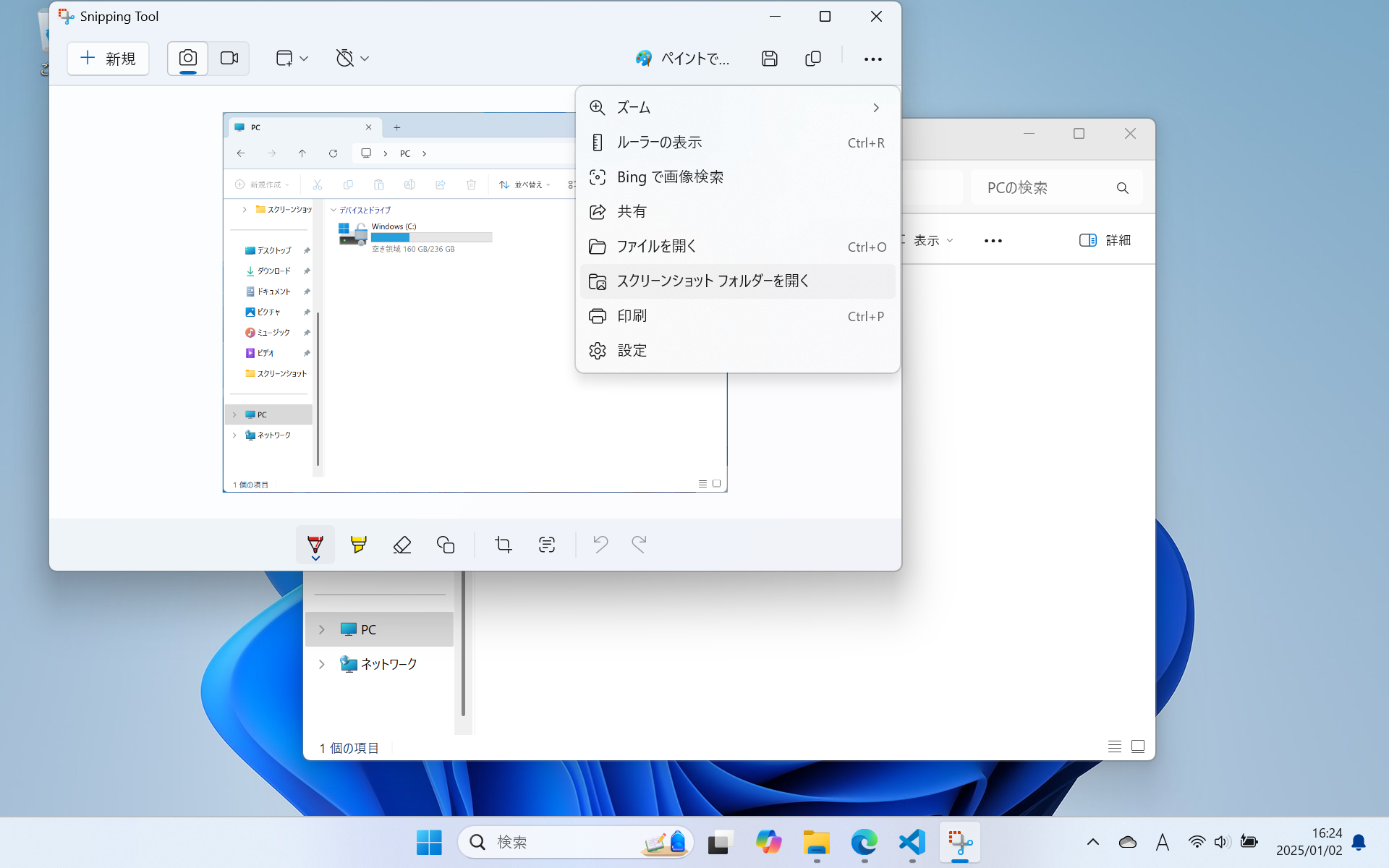Switch to video record mode
The image size is (1389, 868).
(x=229, y=59)
